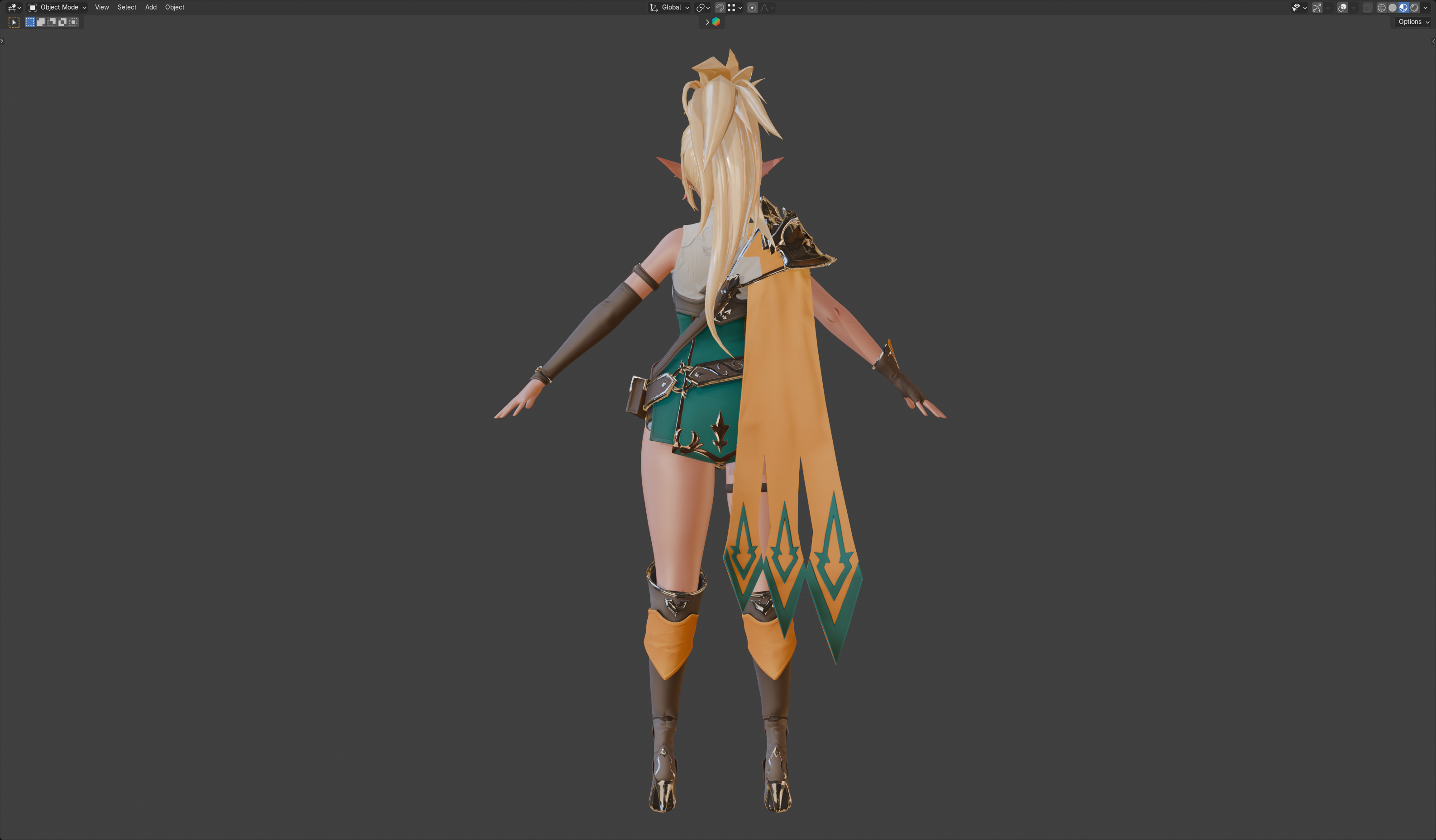
Task: Open the snapping options dropdown
Action: [x=735, y=7]
